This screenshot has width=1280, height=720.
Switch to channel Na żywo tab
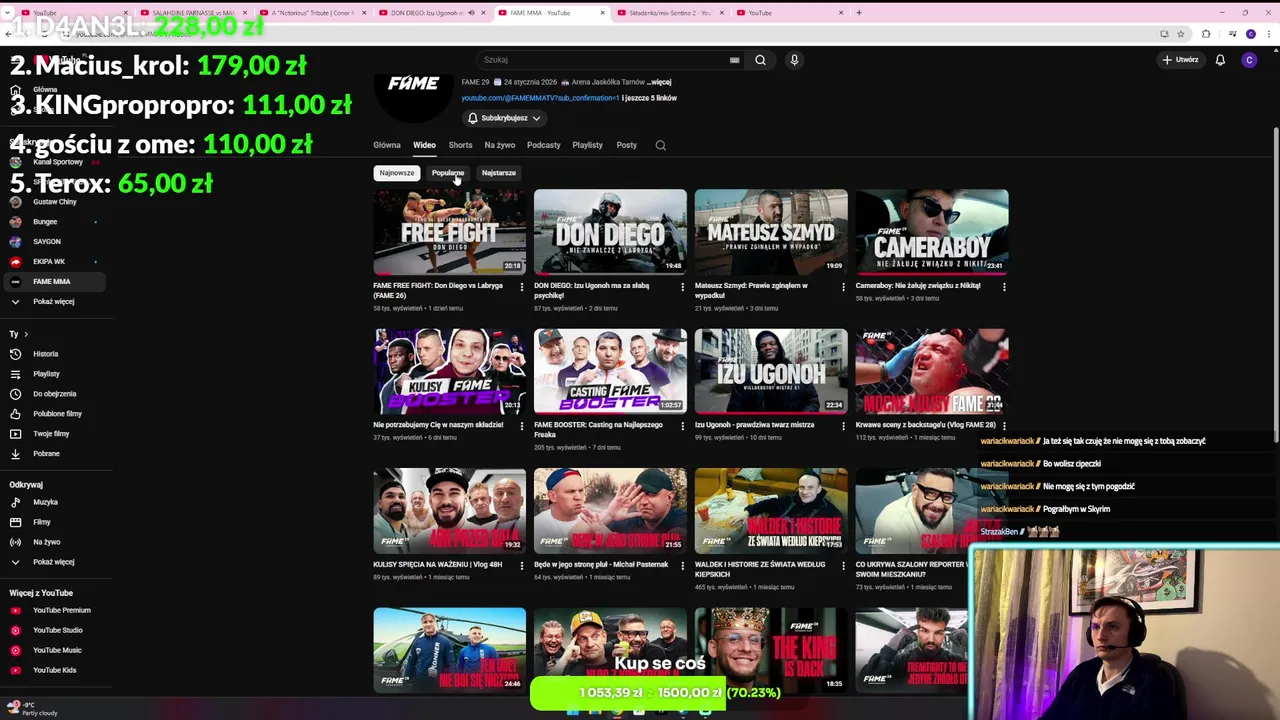(x=500, y=145)
